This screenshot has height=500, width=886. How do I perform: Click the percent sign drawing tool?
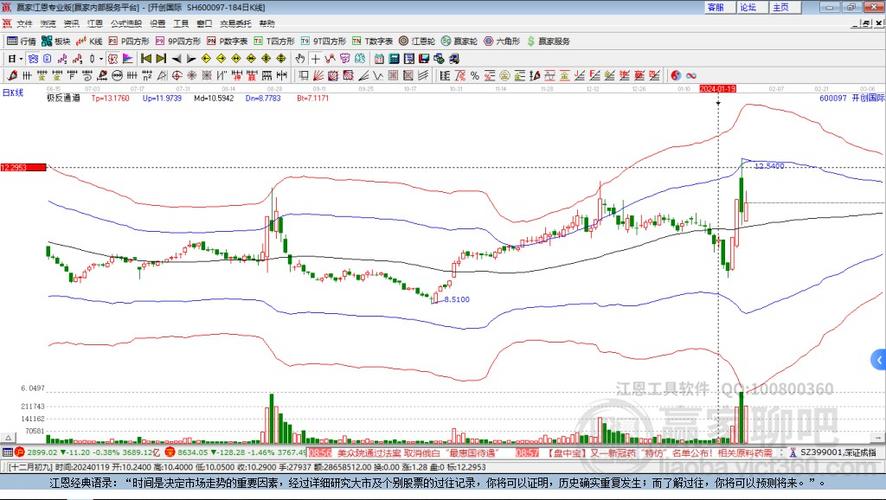click(x=475, y=75)
